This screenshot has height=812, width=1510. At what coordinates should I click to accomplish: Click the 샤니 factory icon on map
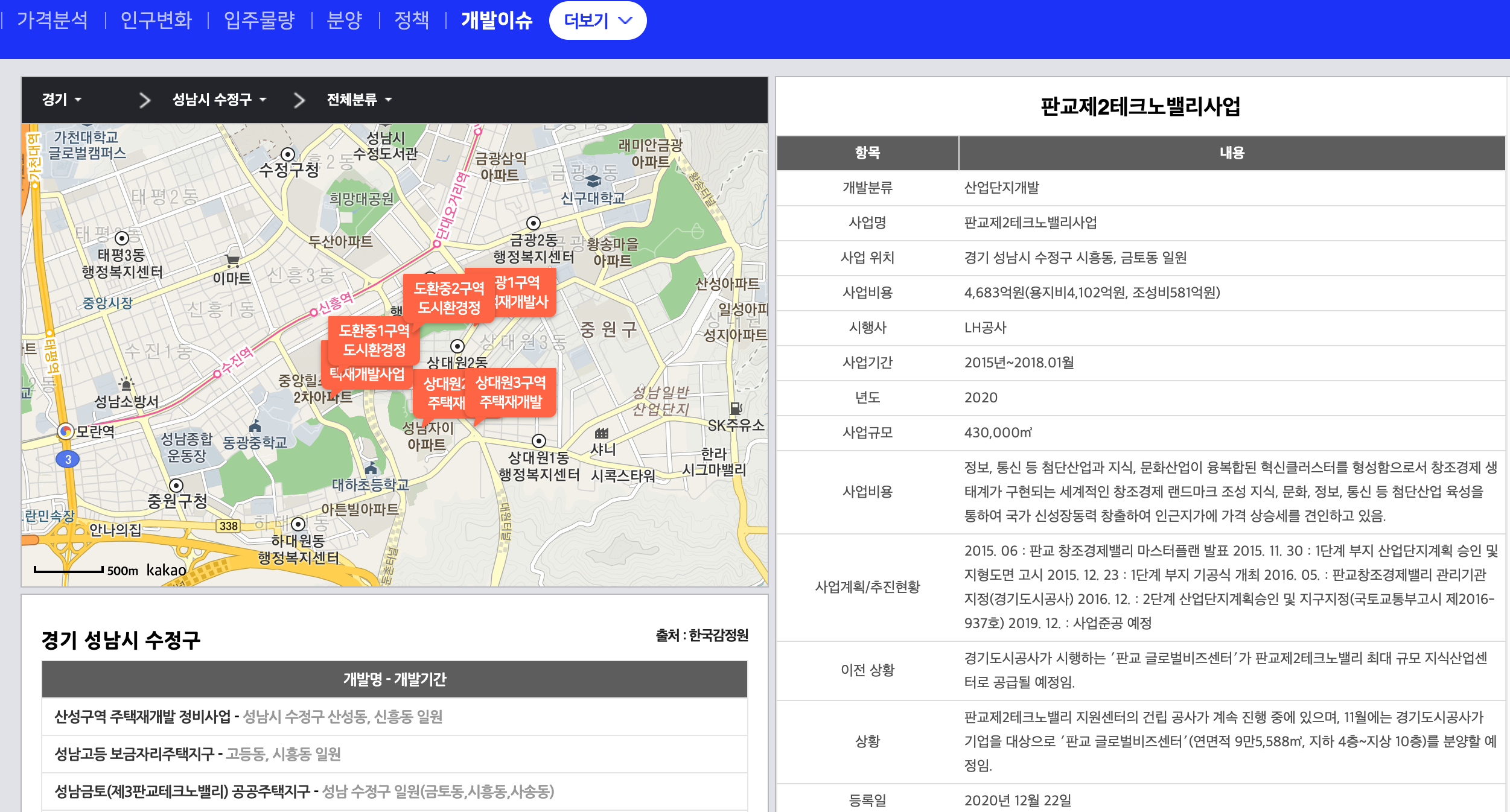pos(602,433)
